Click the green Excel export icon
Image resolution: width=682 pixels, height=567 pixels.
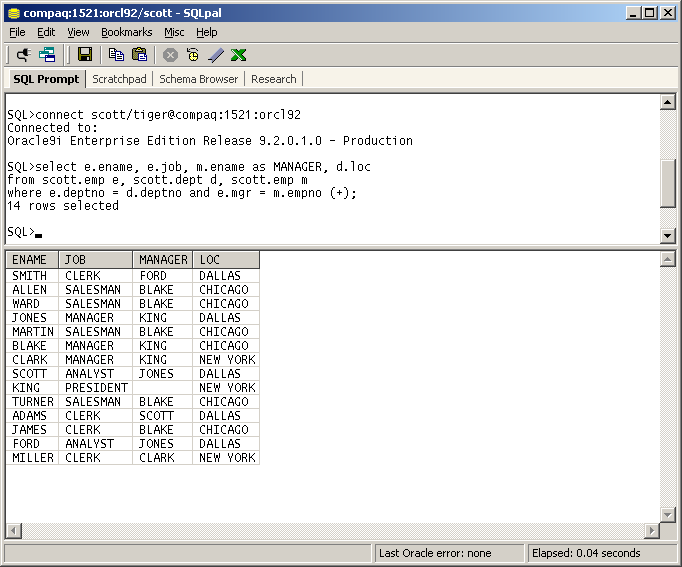click(239, 55)
